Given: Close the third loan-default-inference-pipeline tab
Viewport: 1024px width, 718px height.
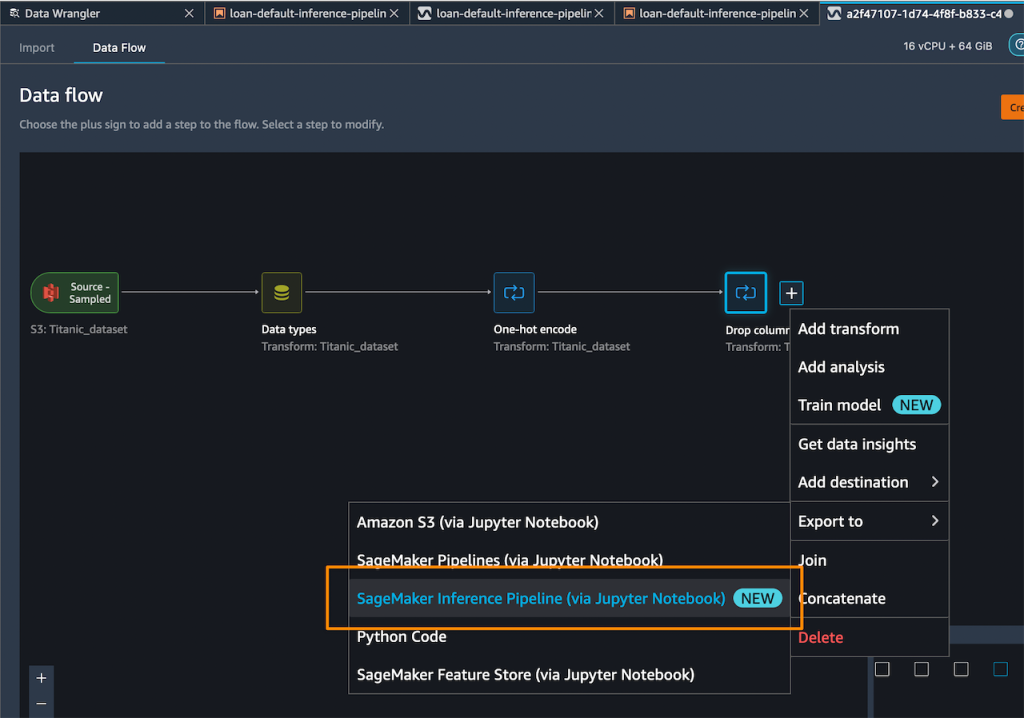Looking at the screenshot, I should click(x=804, y=13).
